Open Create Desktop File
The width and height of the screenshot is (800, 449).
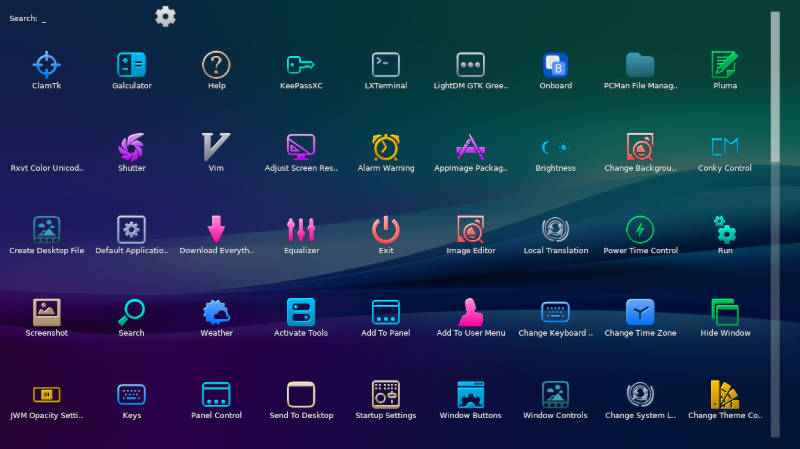[x=46, y=230]
